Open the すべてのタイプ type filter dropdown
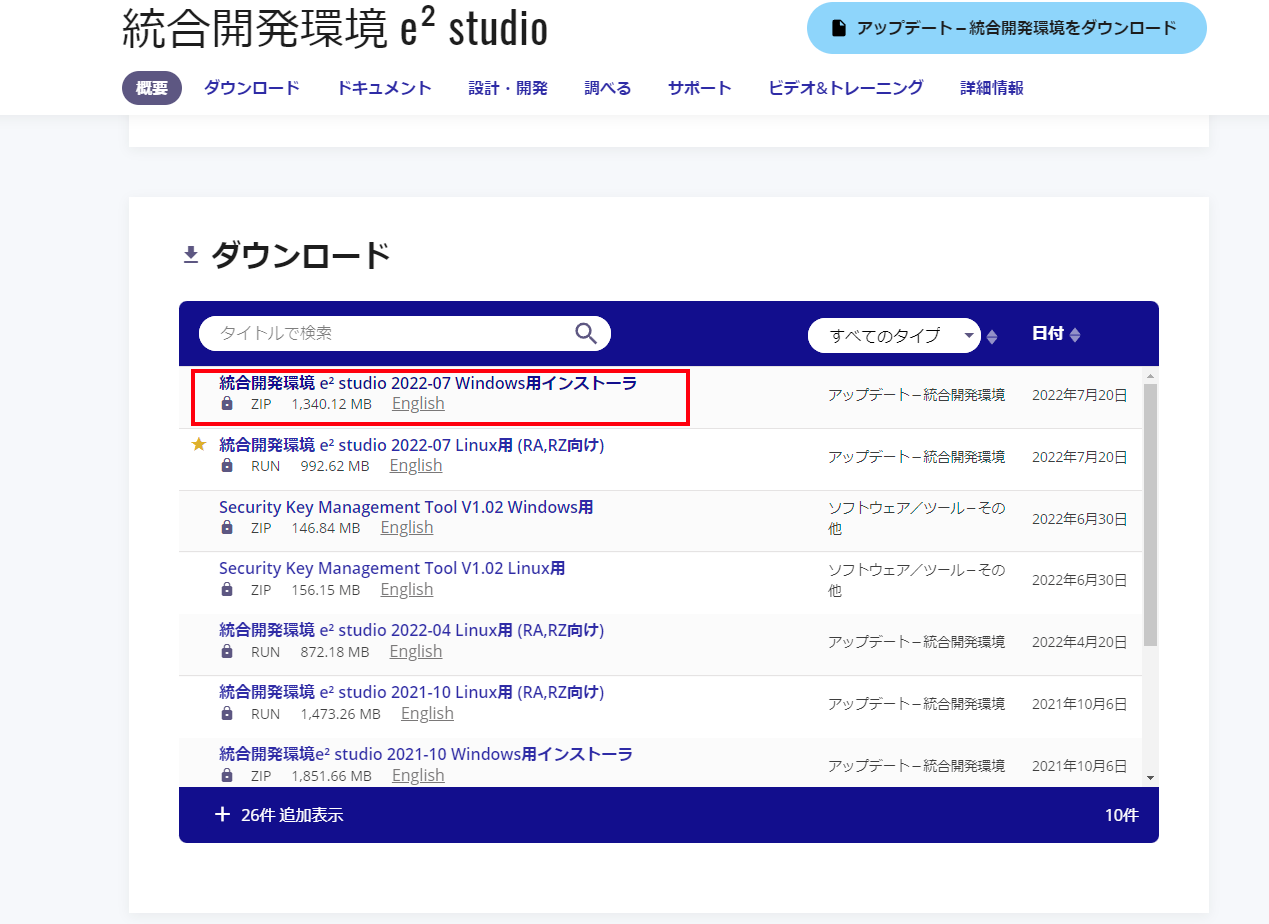Screen dimensions: 1269x924 pos(894,336)
